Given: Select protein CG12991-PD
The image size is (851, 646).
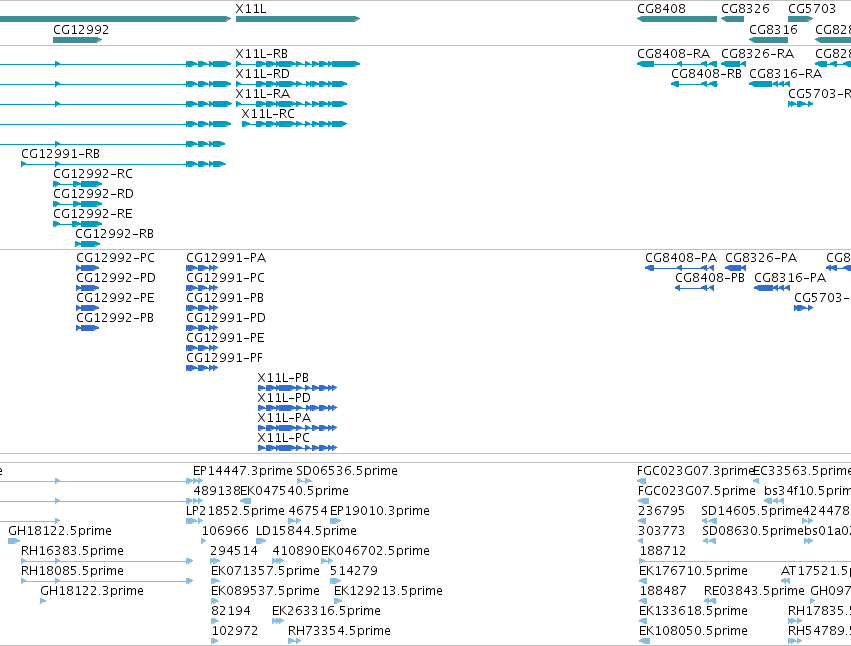Looking at the screenshot, I should (202, 328).
